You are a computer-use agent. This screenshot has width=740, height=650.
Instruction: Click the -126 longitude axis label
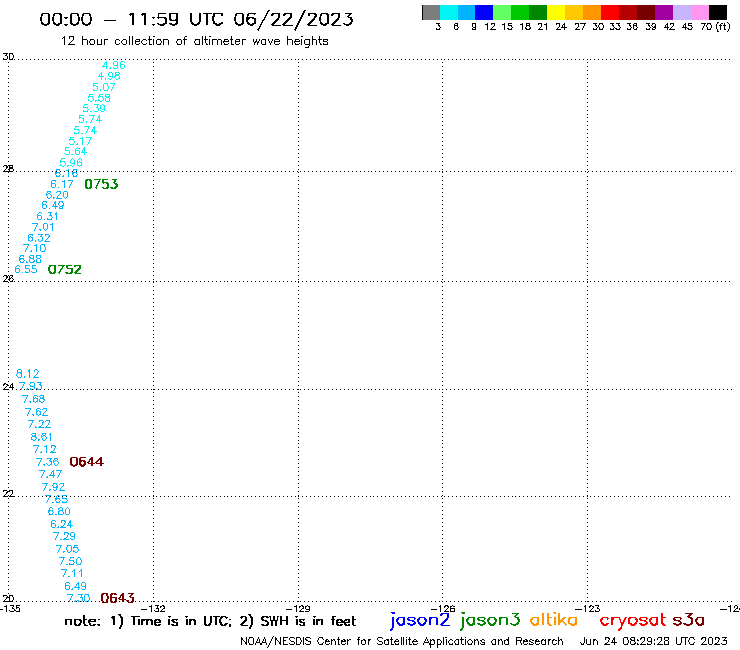coord(443,609)
